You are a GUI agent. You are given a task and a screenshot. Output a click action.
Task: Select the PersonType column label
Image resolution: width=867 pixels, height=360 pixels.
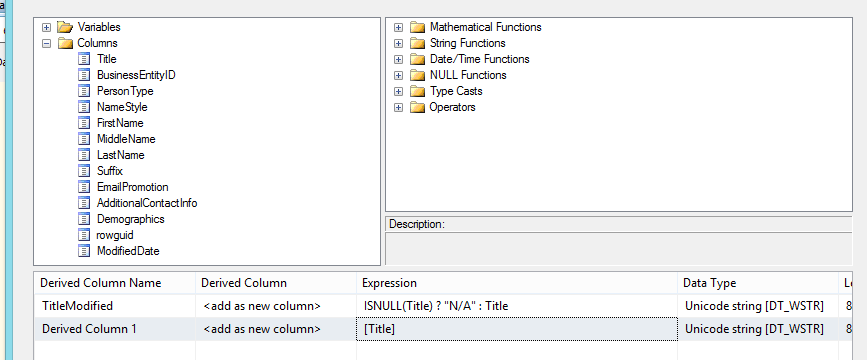point(125,91)
